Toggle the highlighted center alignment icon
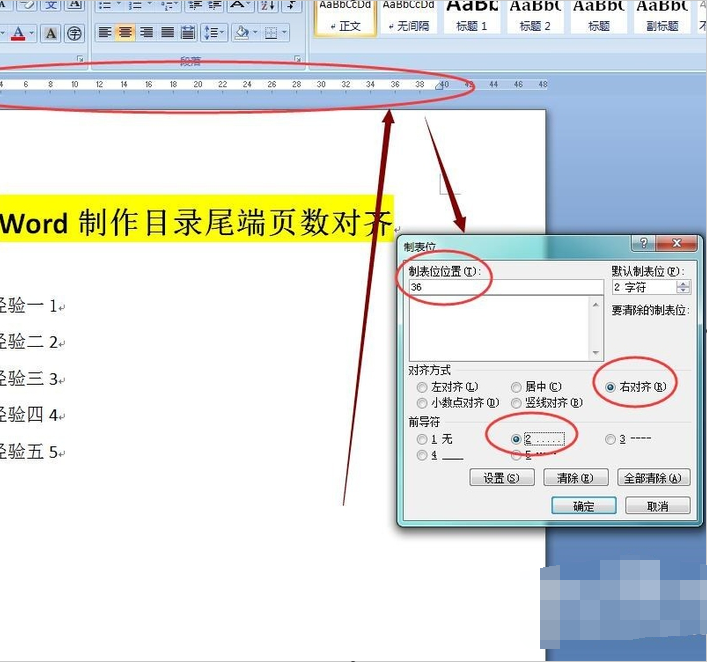Screen dimensions: 707x662 (x=125, y=32)
